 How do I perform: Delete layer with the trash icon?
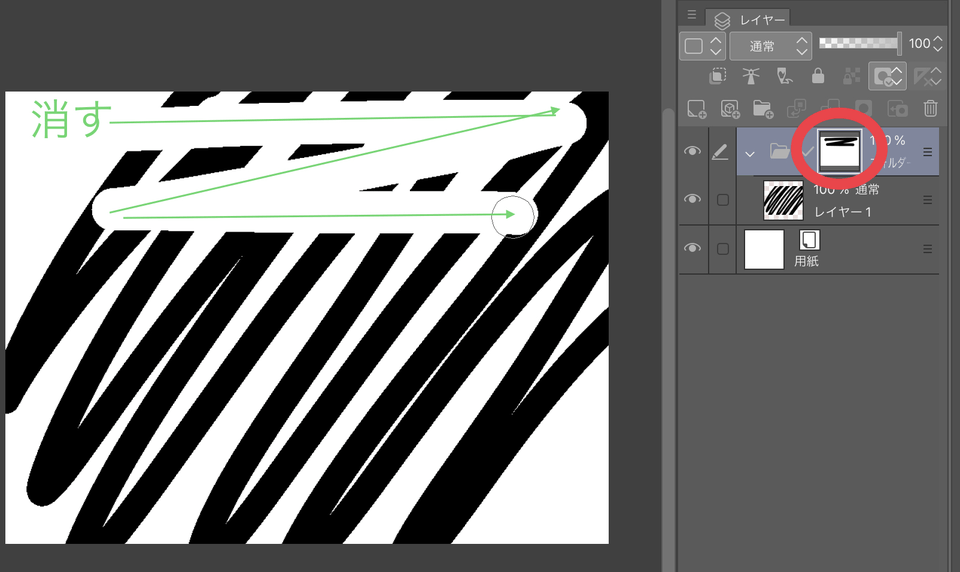coord(931,109)
